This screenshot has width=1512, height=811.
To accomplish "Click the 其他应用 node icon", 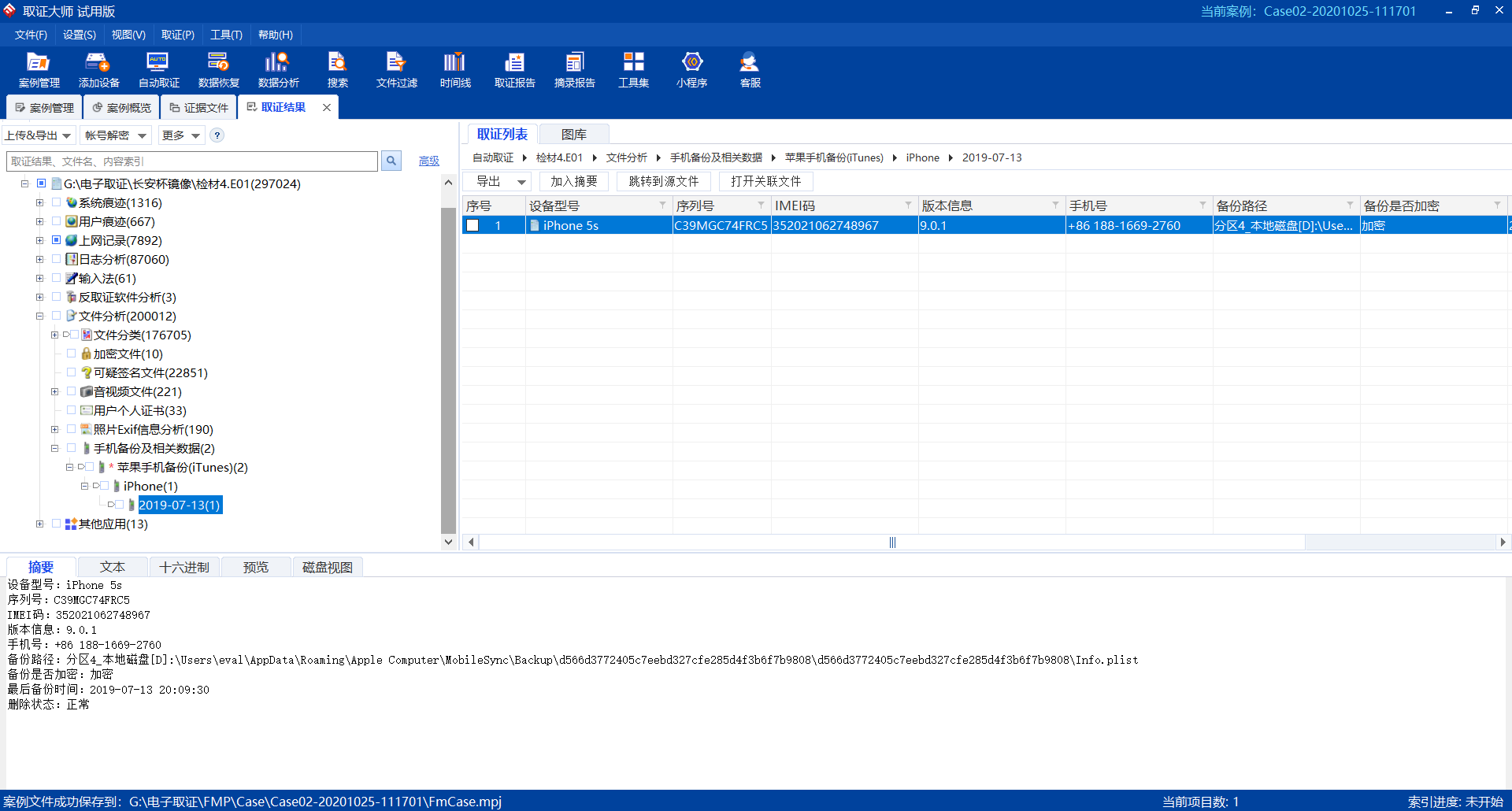I will (72, 524).
